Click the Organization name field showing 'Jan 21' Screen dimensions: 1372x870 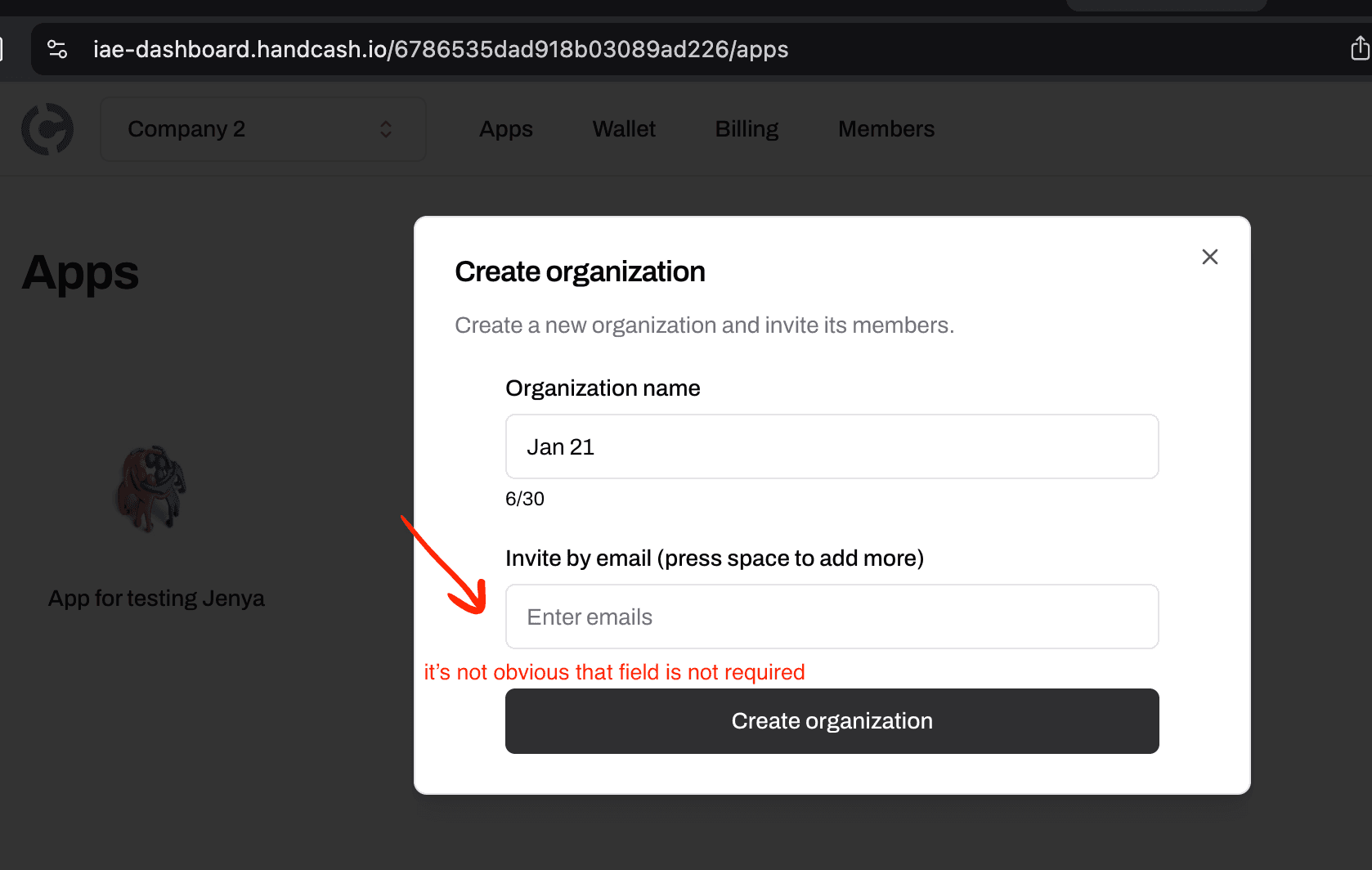point(832,446)
